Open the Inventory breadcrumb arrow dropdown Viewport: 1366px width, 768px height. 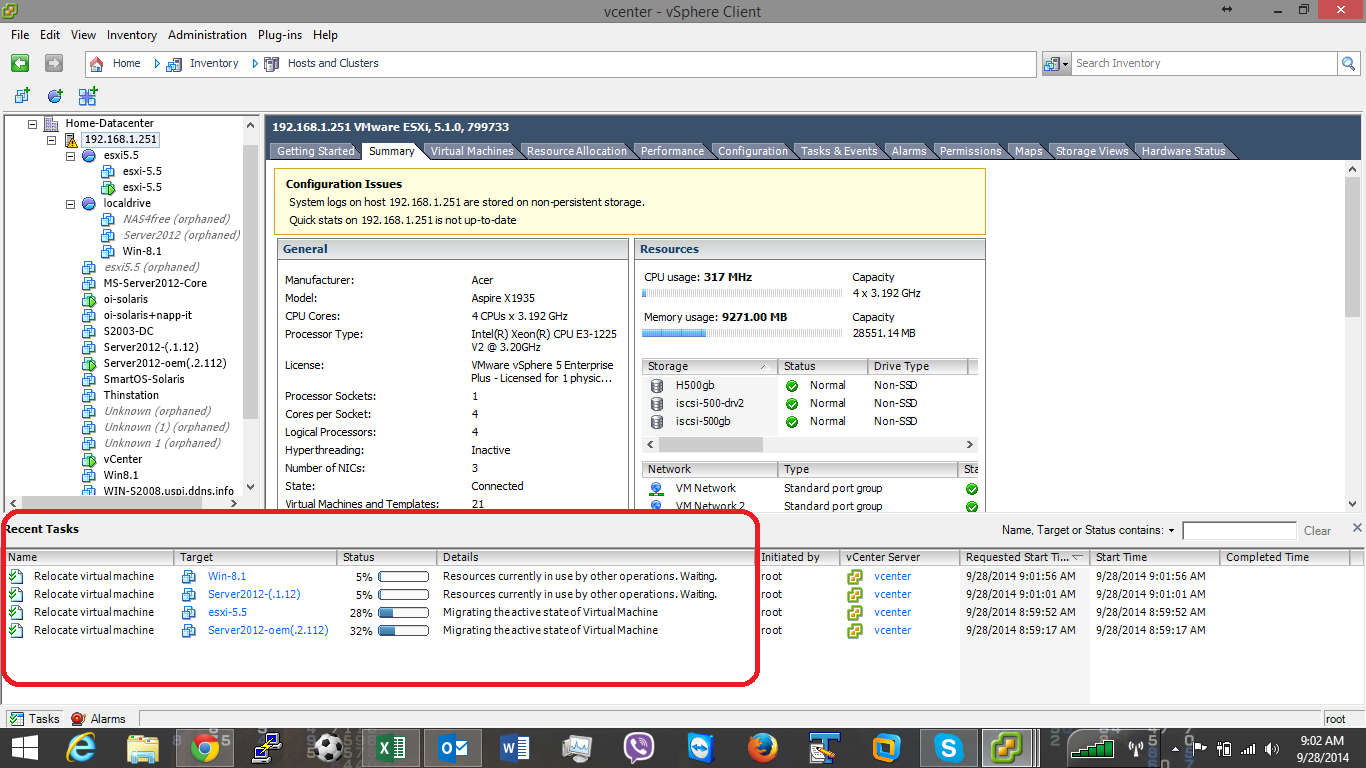tap(255, 63)
